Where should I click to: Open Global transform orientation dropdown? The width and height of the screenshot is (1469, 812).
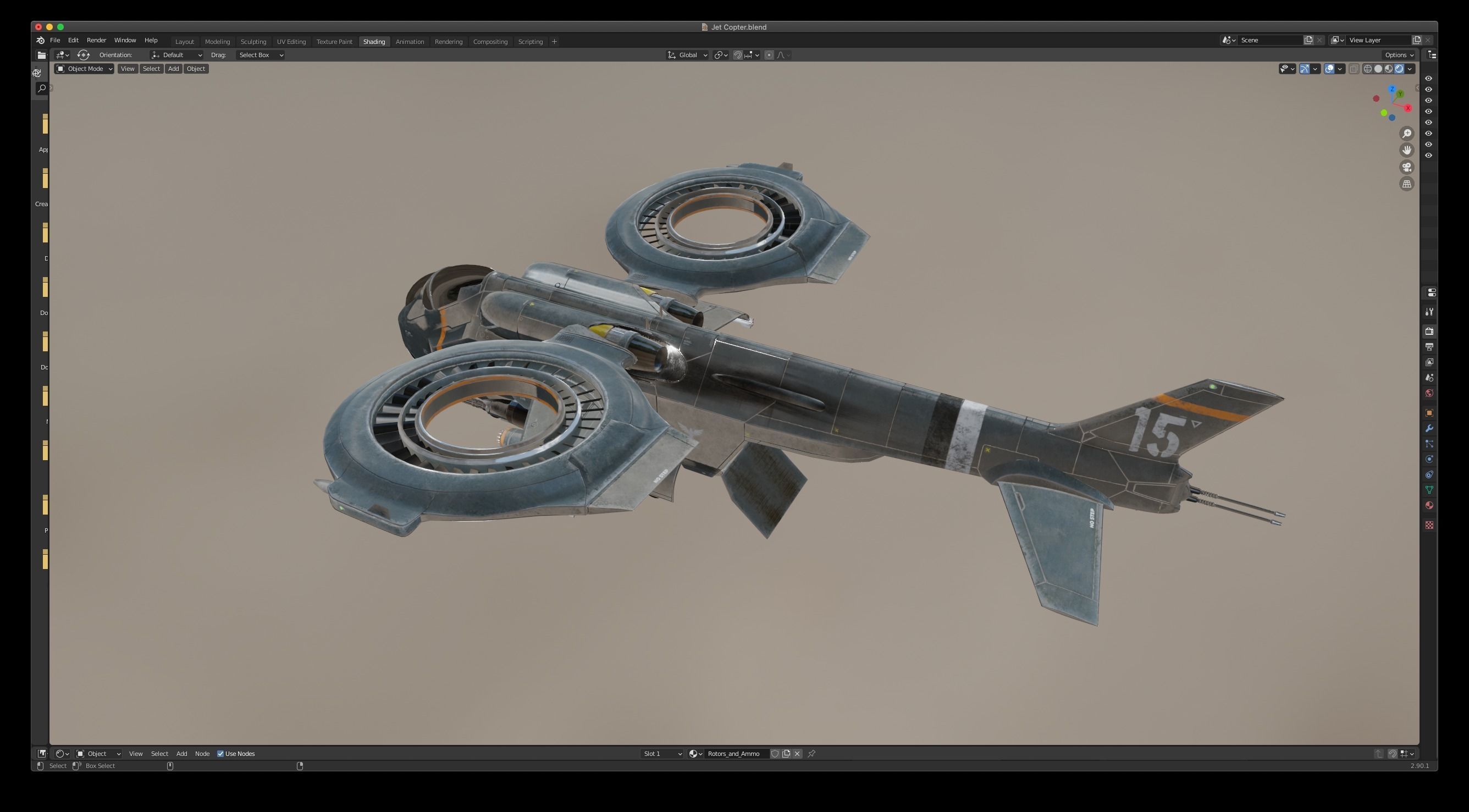click(688, 56)
